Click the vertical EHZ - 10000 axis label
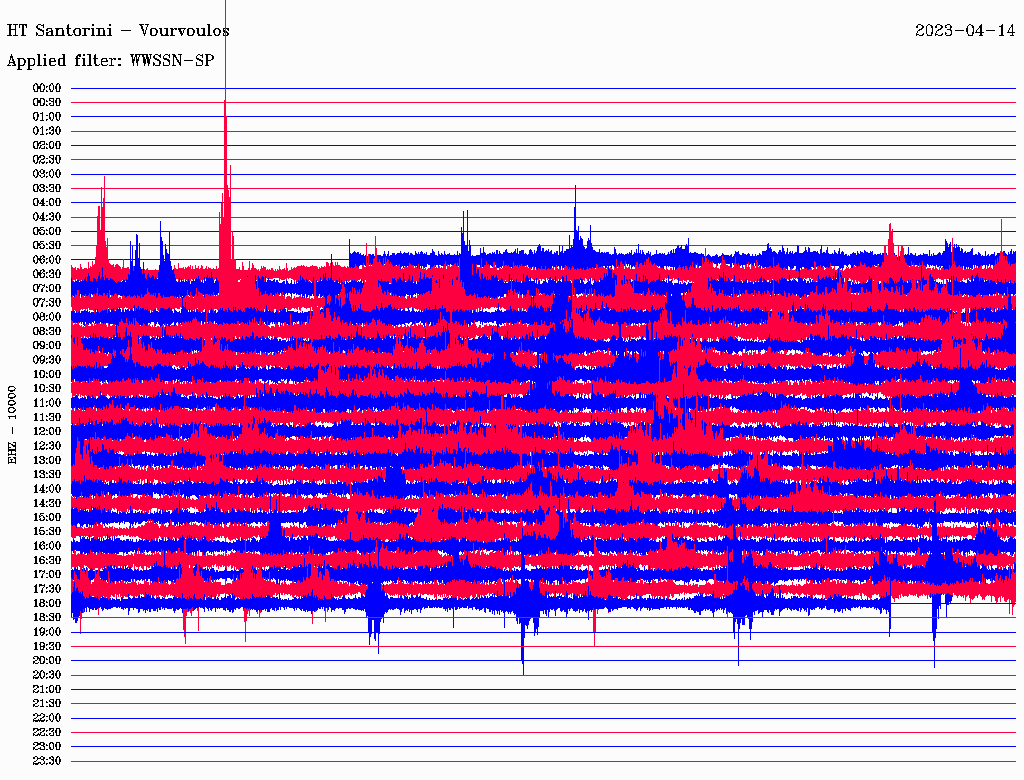Image resolution: width=1024 pixels, height=780 pixels. tap(13, 424)
